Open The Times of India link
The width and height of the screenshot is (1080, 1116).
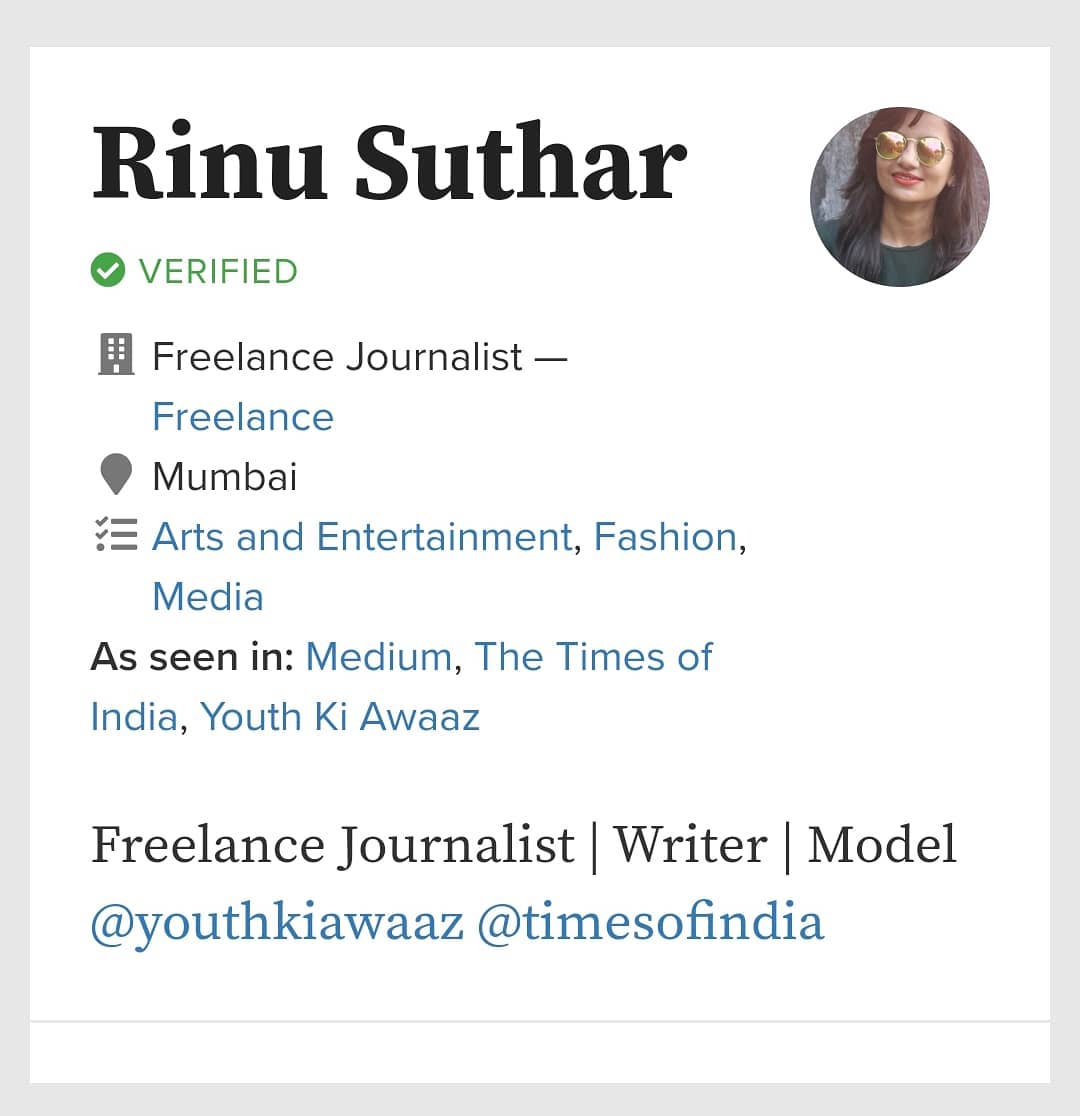pyautogui.click(x=592, y=657)
